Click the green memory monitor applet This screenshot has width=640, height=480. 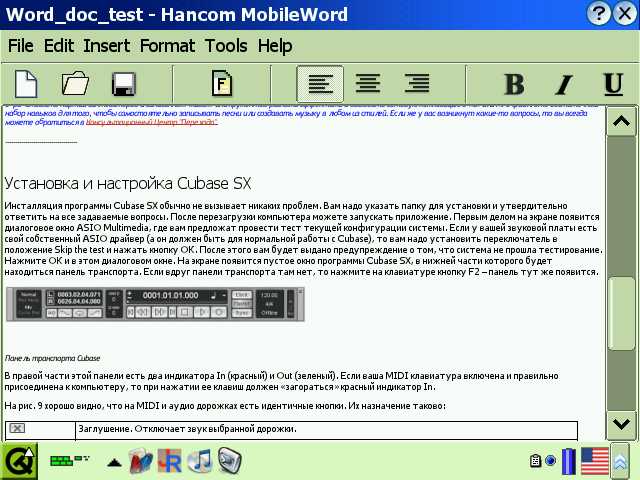coord(69,460)
